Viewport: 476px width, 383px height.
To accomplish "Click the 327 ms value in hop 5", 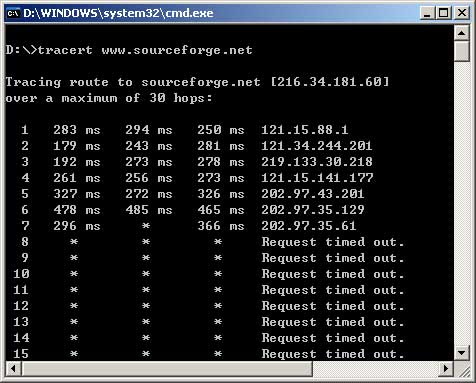I will pyautogui.click(x=77, y=194).
